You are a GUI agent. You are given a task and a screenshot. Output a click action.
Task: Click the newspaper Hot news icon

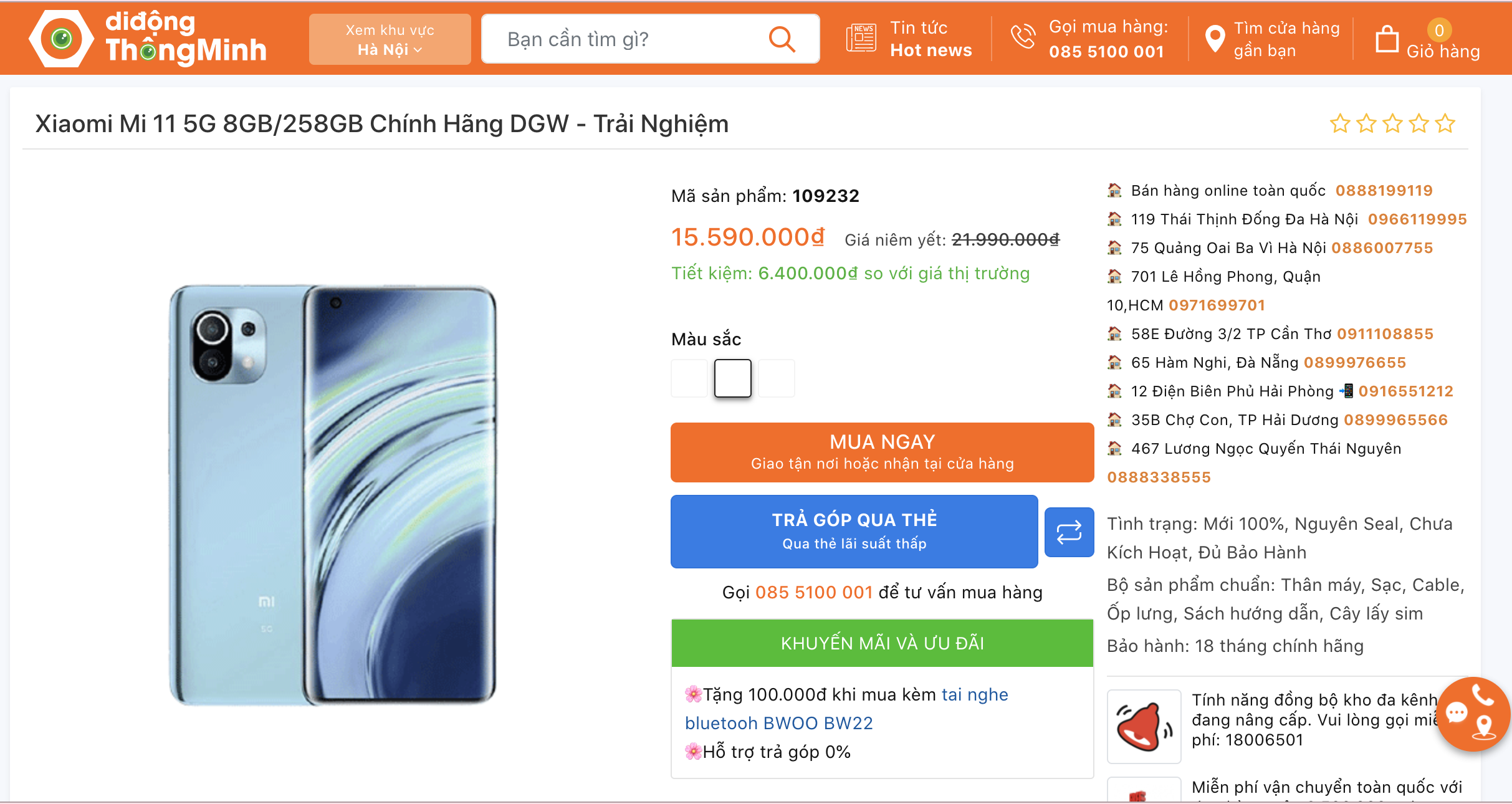861,39
